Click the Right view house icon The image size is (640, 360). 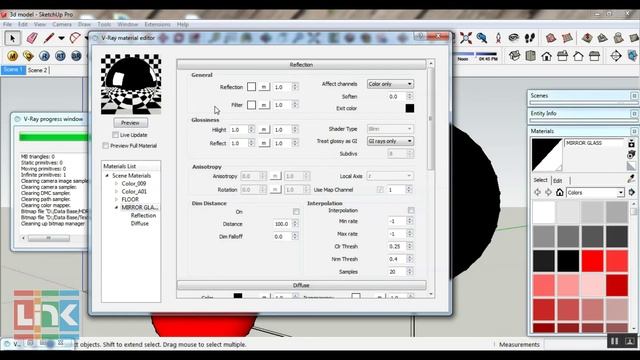[x=562, y=56]
